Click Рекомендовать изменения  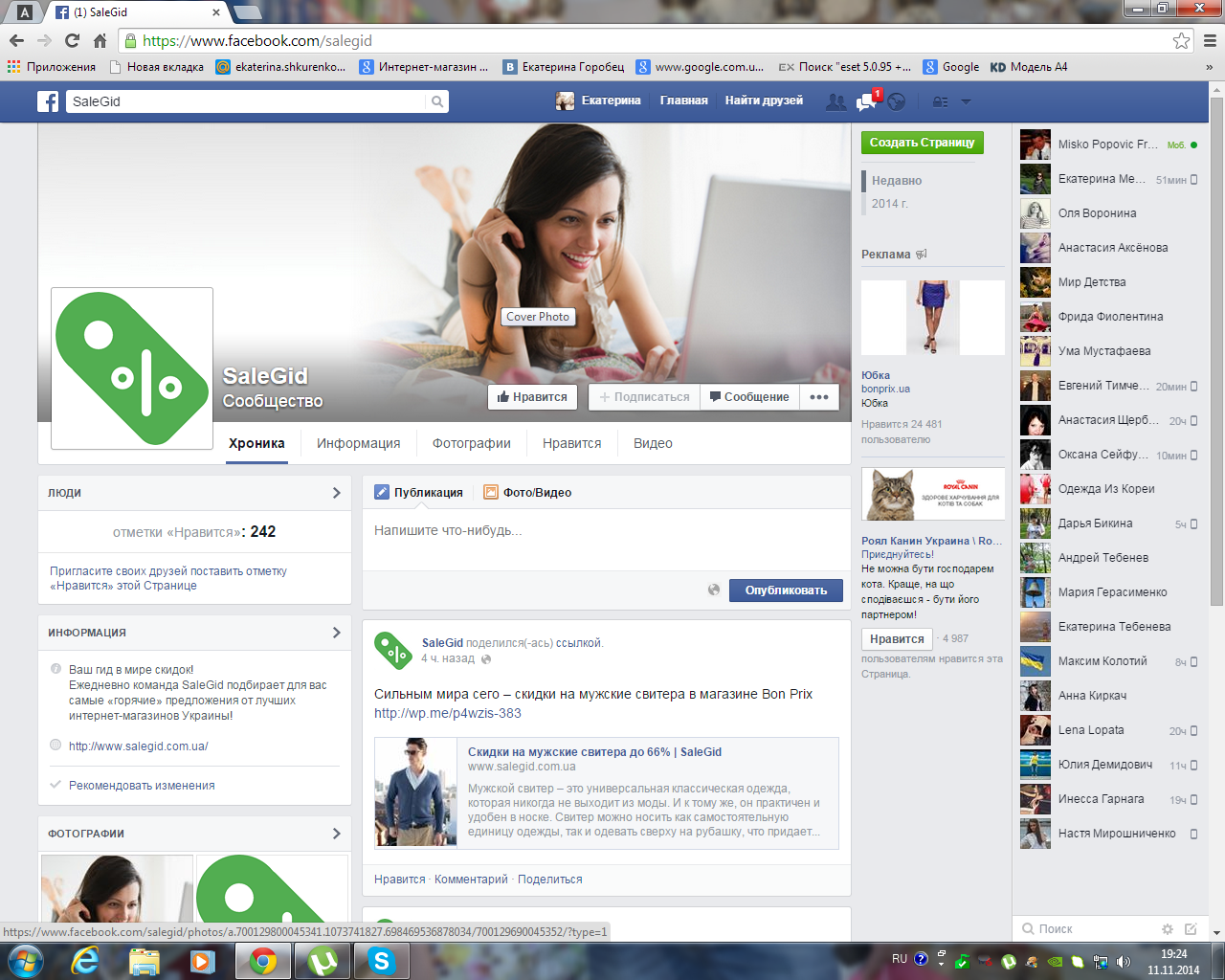[x=142, y=786]
